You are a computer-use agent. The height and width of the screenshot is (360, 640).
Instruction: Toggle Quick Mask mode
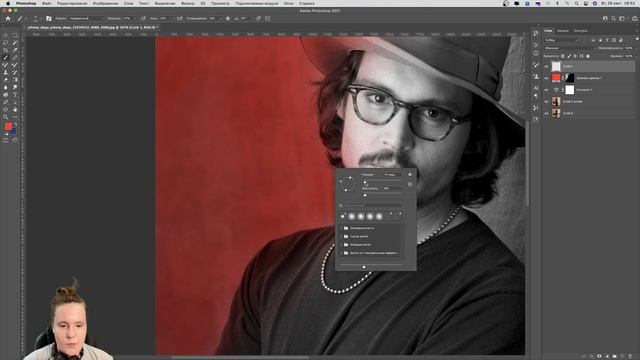click(x=6, y=140)
